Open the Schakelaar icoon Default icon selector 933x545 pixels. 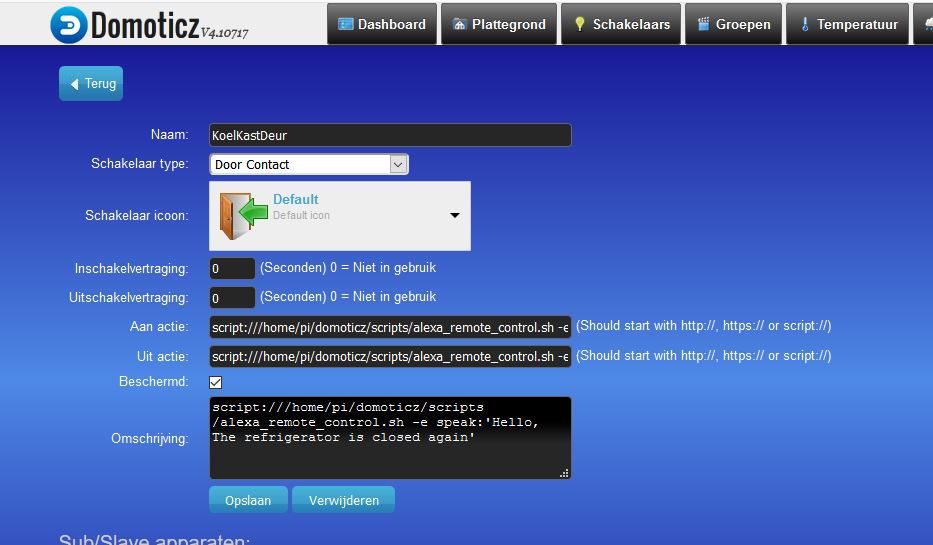tap(340, 216)
